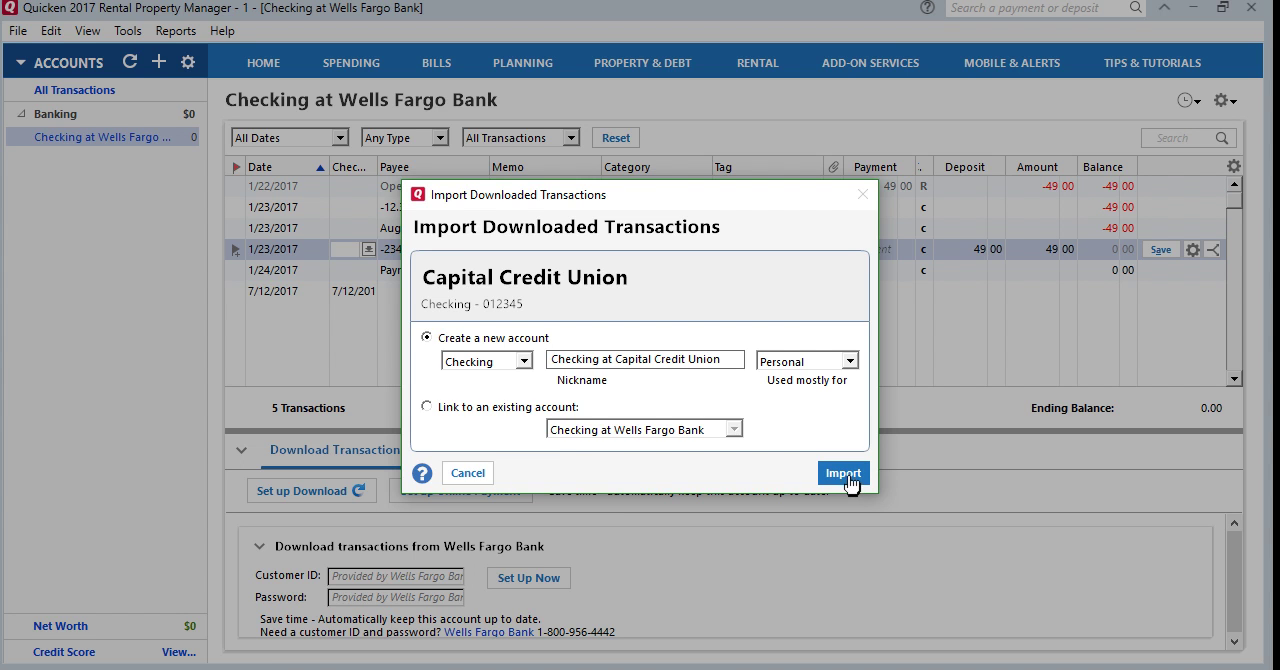Click the flag column header icon

pyautogui.click(x=236, y=167)
